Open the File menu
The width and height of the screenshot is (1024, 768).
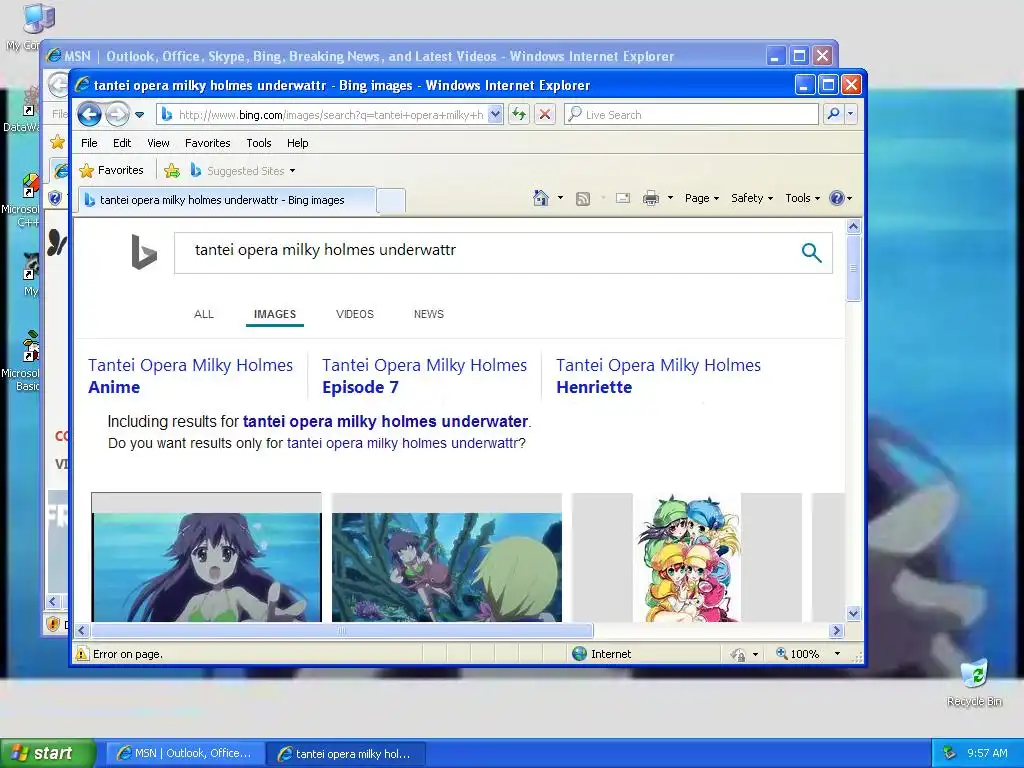pos(89,143)
